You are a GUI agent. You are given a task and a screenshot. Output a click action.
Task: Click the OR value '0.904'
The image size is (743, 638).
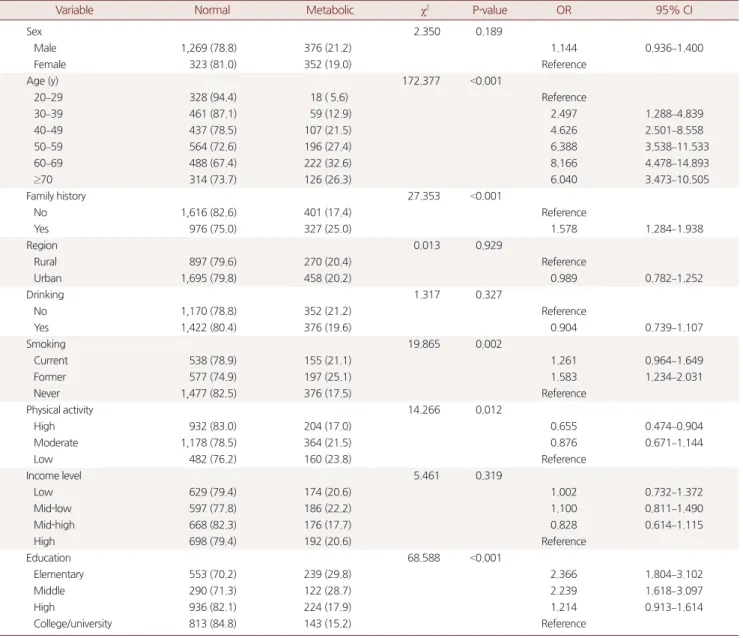[564, 328]
